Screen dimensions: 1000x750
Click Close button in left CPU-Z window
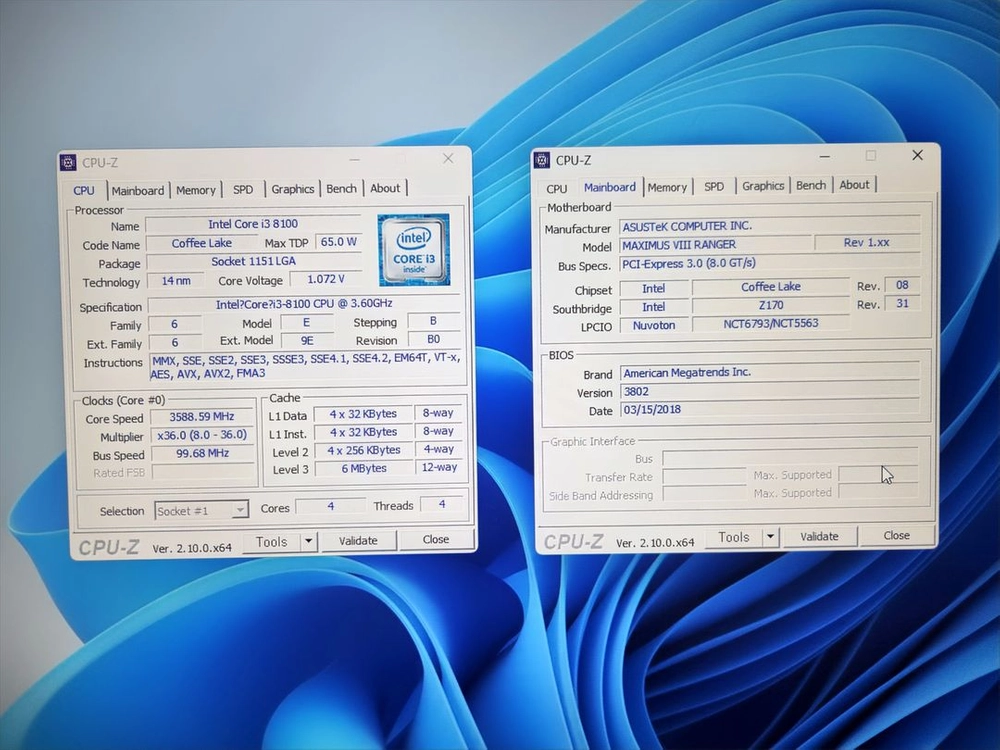pyautogui.click(x=436, y=540)
